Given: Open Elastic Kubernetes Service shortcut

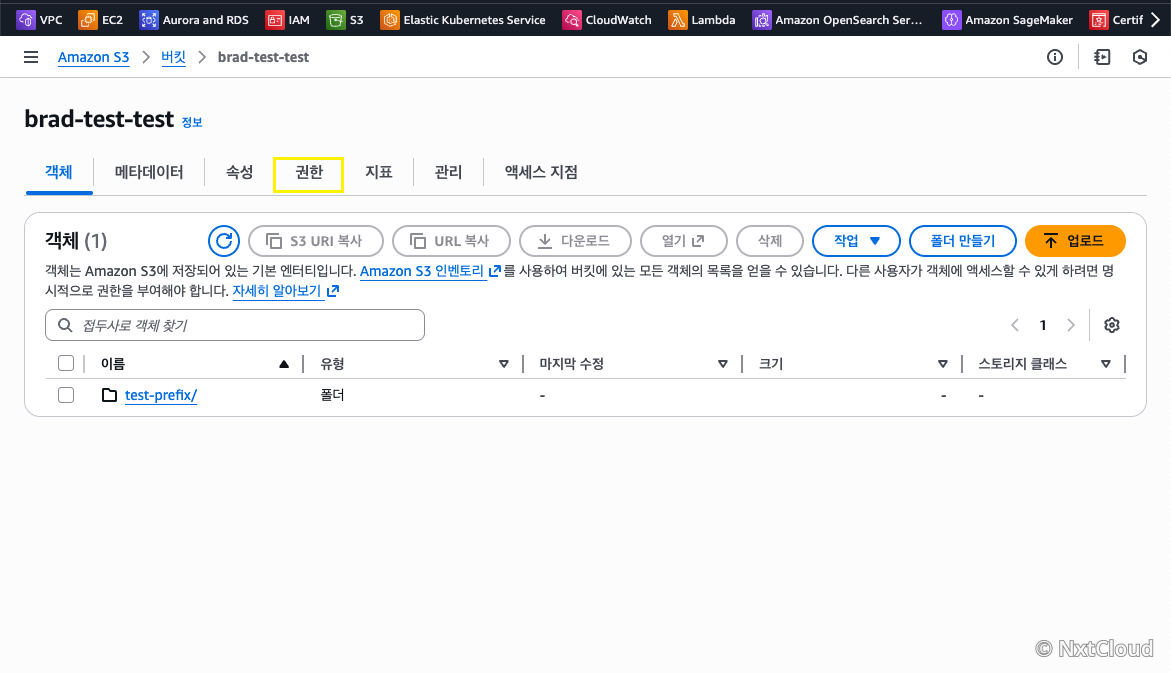Looking at the screenshot, I should 463,19.
